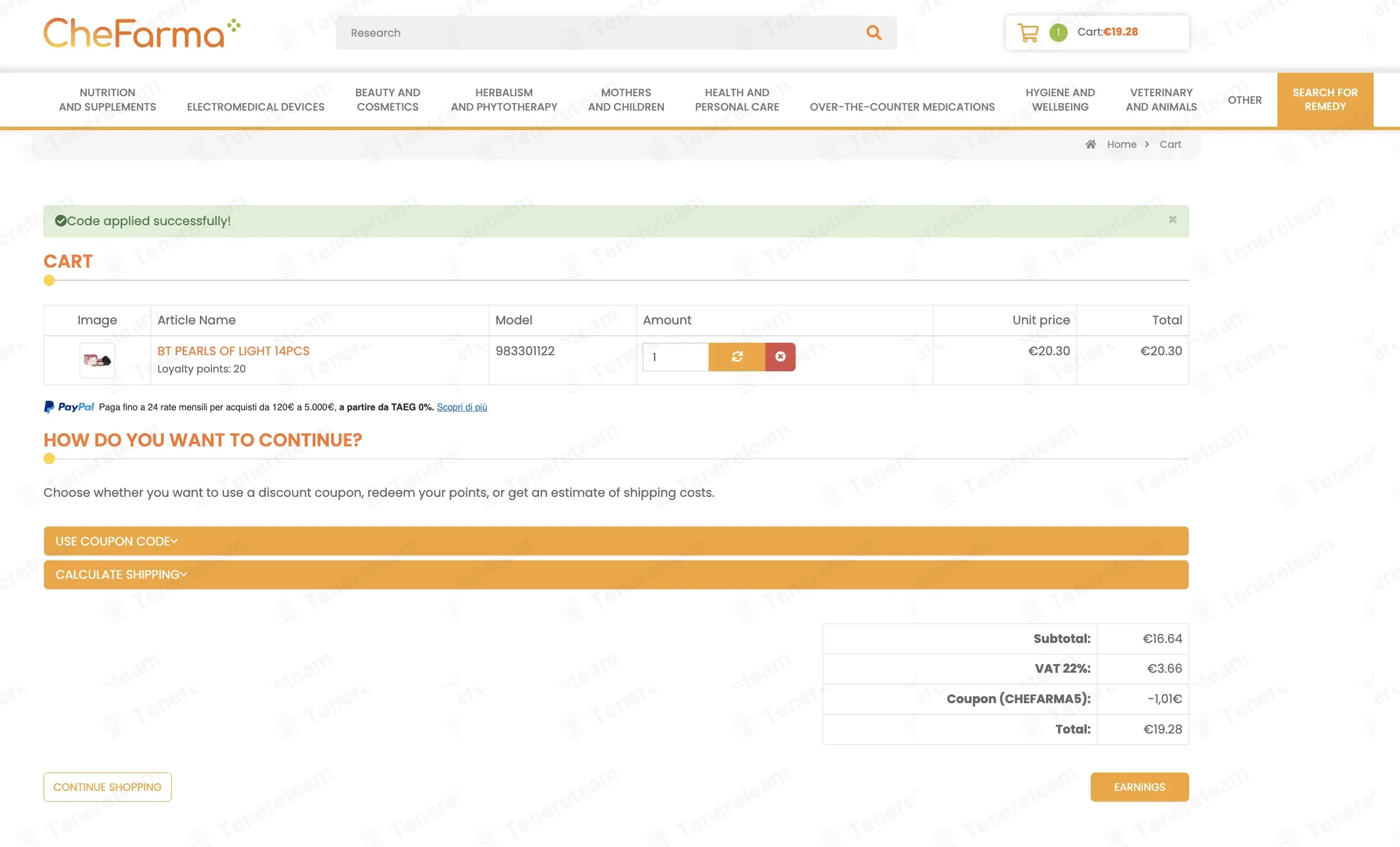
Task: Click the Subtotal €16.64 value
Action: click(1162, 638)
